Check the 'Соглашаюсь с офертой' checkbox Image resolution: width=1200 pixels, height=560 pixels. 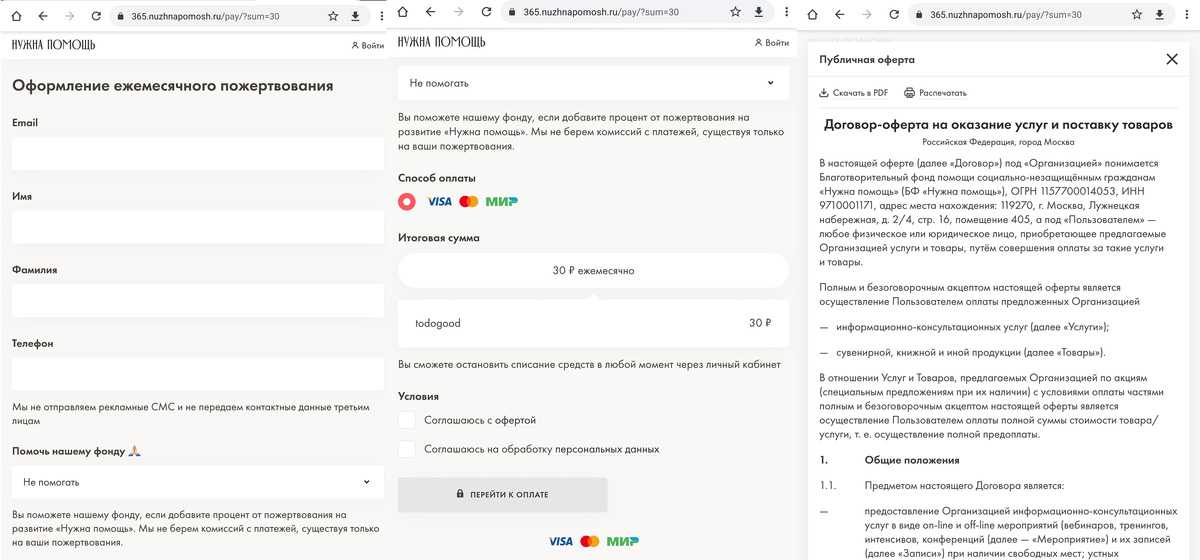click(x=407, y=420)
